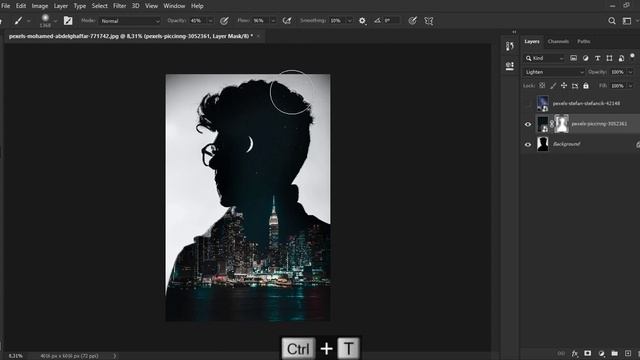This screenshot has width=640, height=360.
Task: Open the Help menu
Action: [197, 6]
